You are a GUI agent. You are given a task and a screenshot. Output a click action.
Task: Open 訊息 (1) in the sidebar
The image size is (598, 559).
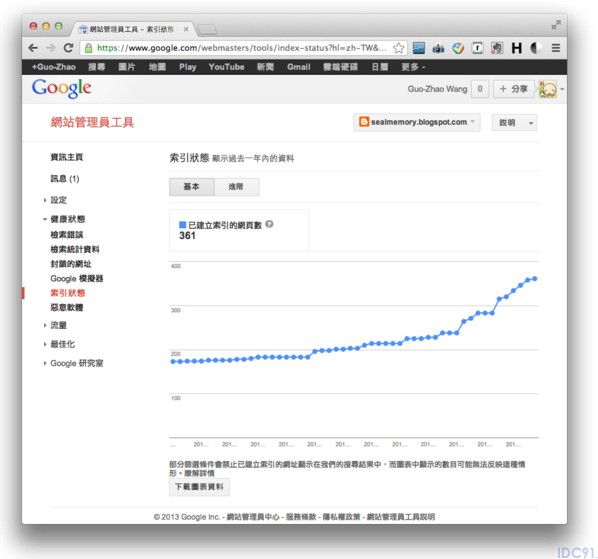point(65,178)
